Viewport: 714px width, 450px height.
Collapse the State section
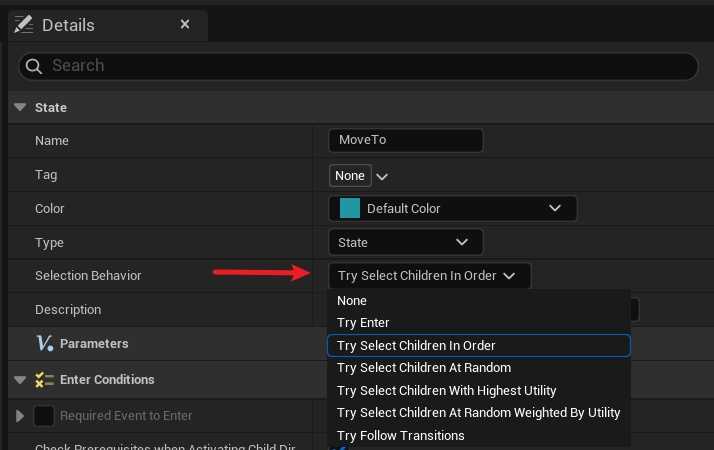coord(20,107)
